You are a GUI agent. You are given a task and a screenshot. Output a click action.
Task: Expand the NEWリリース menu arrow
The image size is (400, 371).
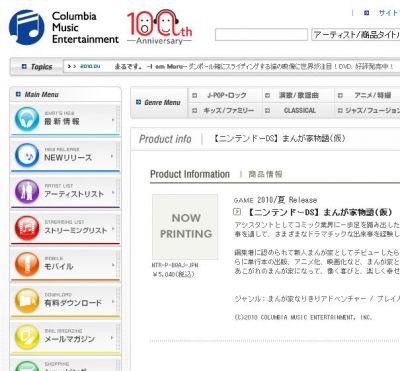(x=112, y=156)
